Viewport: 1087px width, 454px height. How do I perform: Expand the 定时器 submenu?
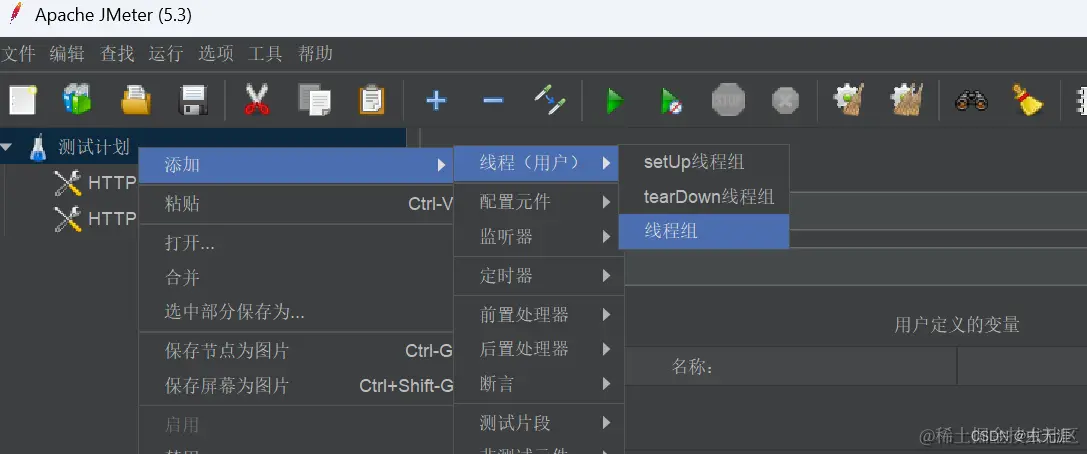click(537, 276)
